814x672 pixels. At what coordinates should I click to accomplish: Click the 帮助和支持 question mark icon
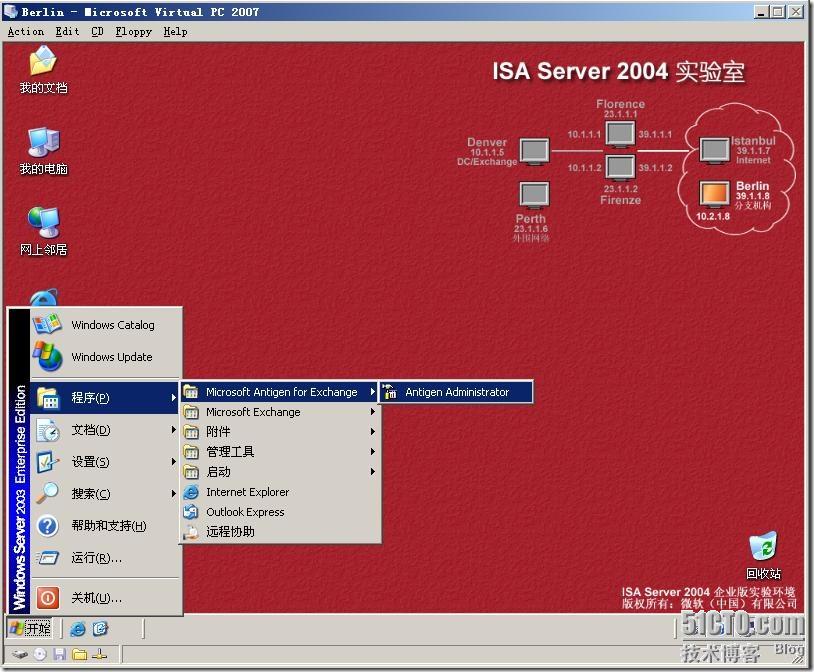coord(48,526)
